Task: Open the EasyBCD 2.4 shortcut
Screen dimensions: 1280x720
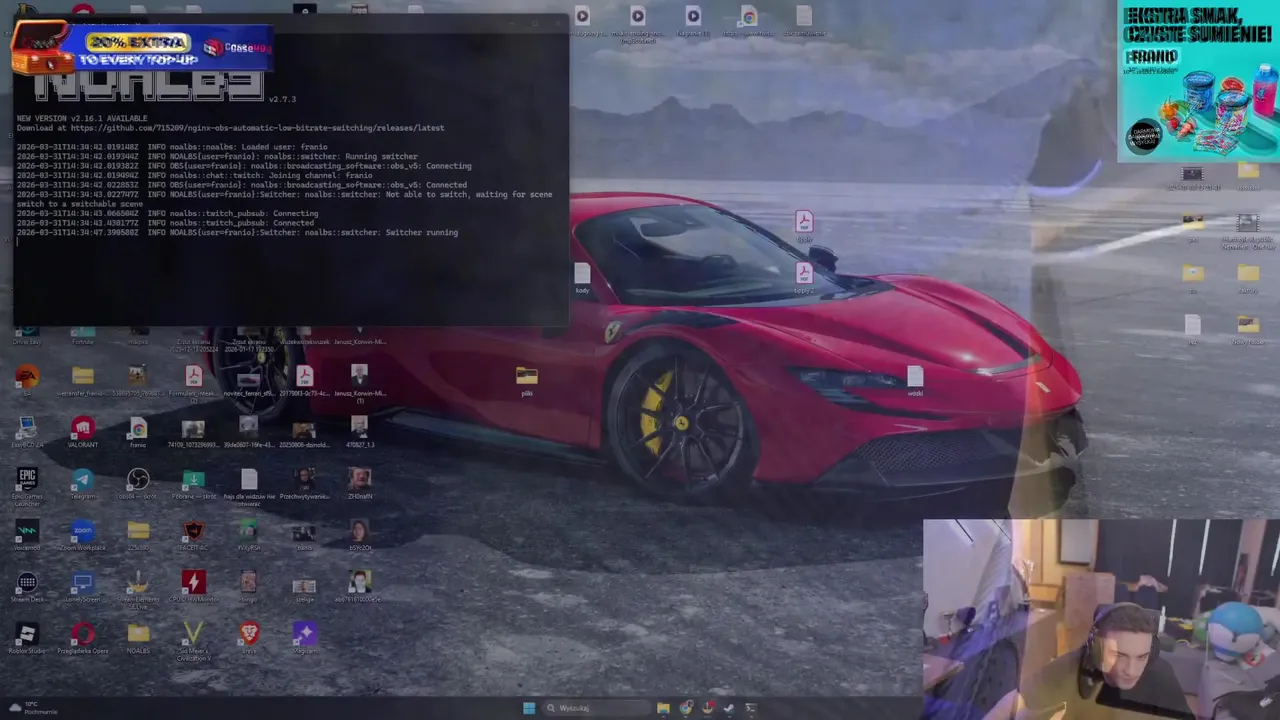Action: click(x=27, y=432)
